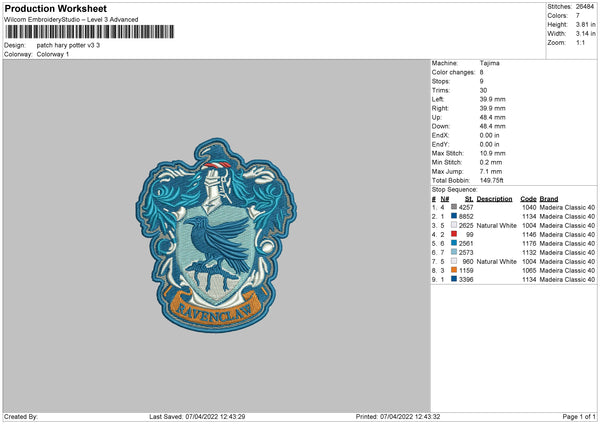Click the Min Stitch value 0.2 mm
Viewport: 600px width, 424px height.
point(491,162)
